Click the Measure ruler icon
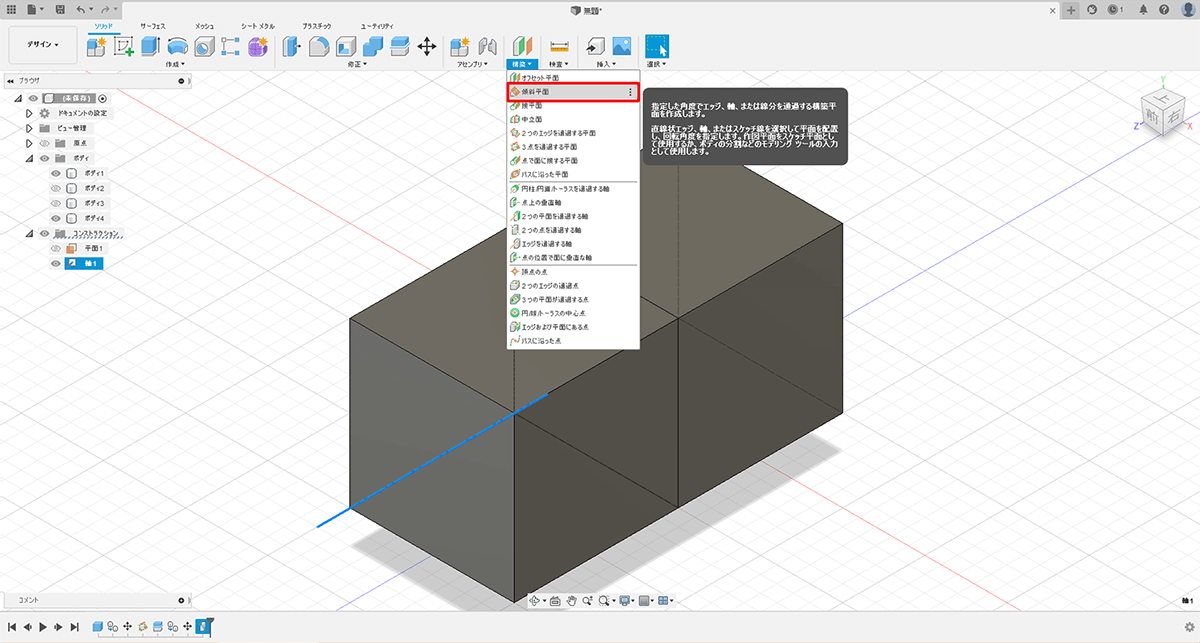This screenshot has height=643, width=1200. click(559, 46)
